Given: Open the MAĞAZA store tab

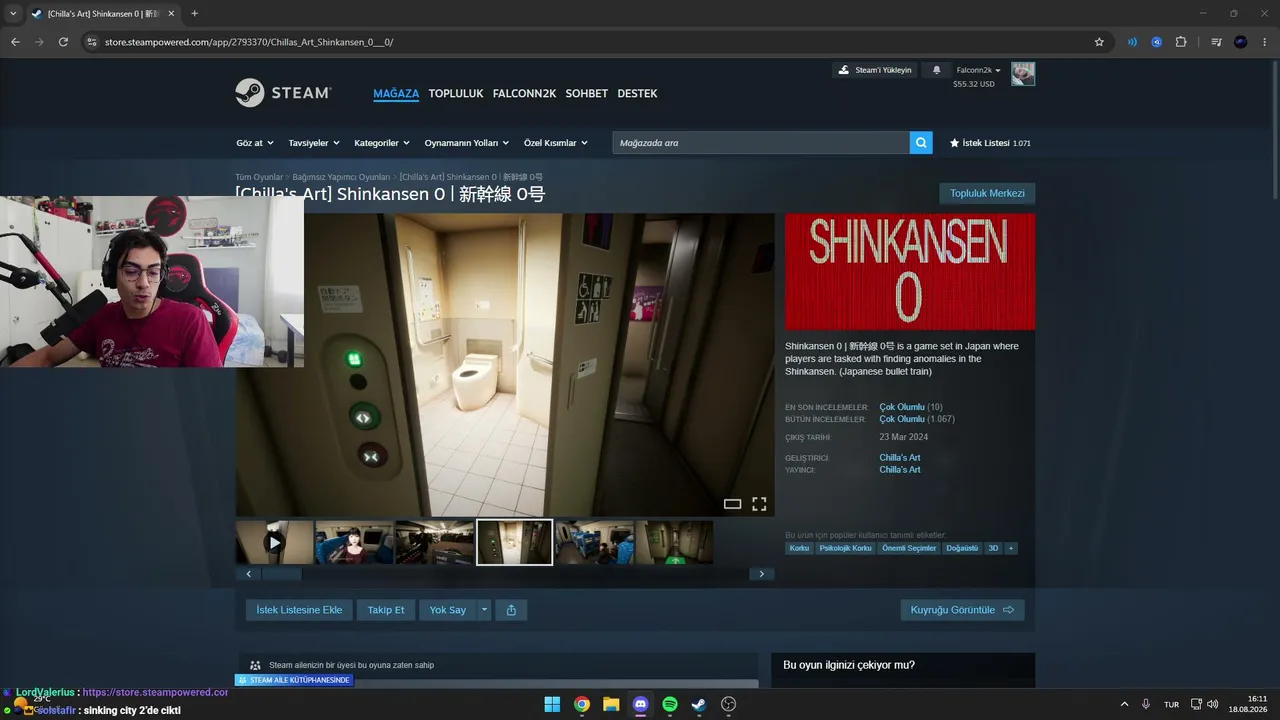Looking at the screenshot, I should click(396, 93).
